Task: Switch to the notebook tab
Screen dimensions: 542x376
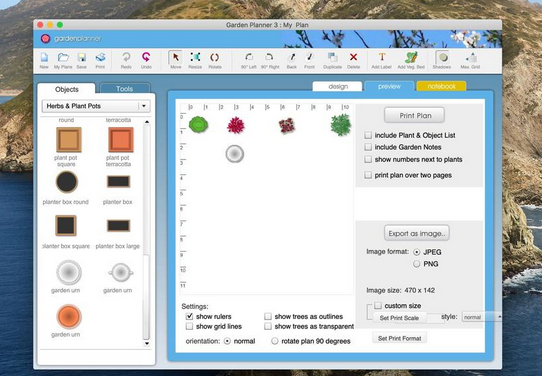Action: (441, 86)
